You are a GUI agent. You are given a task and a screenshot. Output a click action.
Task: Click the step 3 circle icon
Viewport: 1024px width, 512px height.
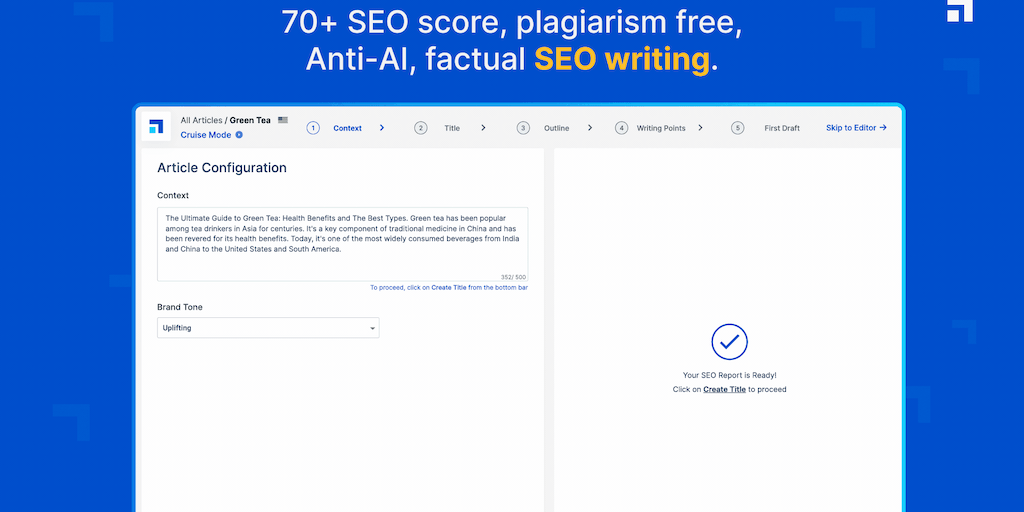[523, 128]
